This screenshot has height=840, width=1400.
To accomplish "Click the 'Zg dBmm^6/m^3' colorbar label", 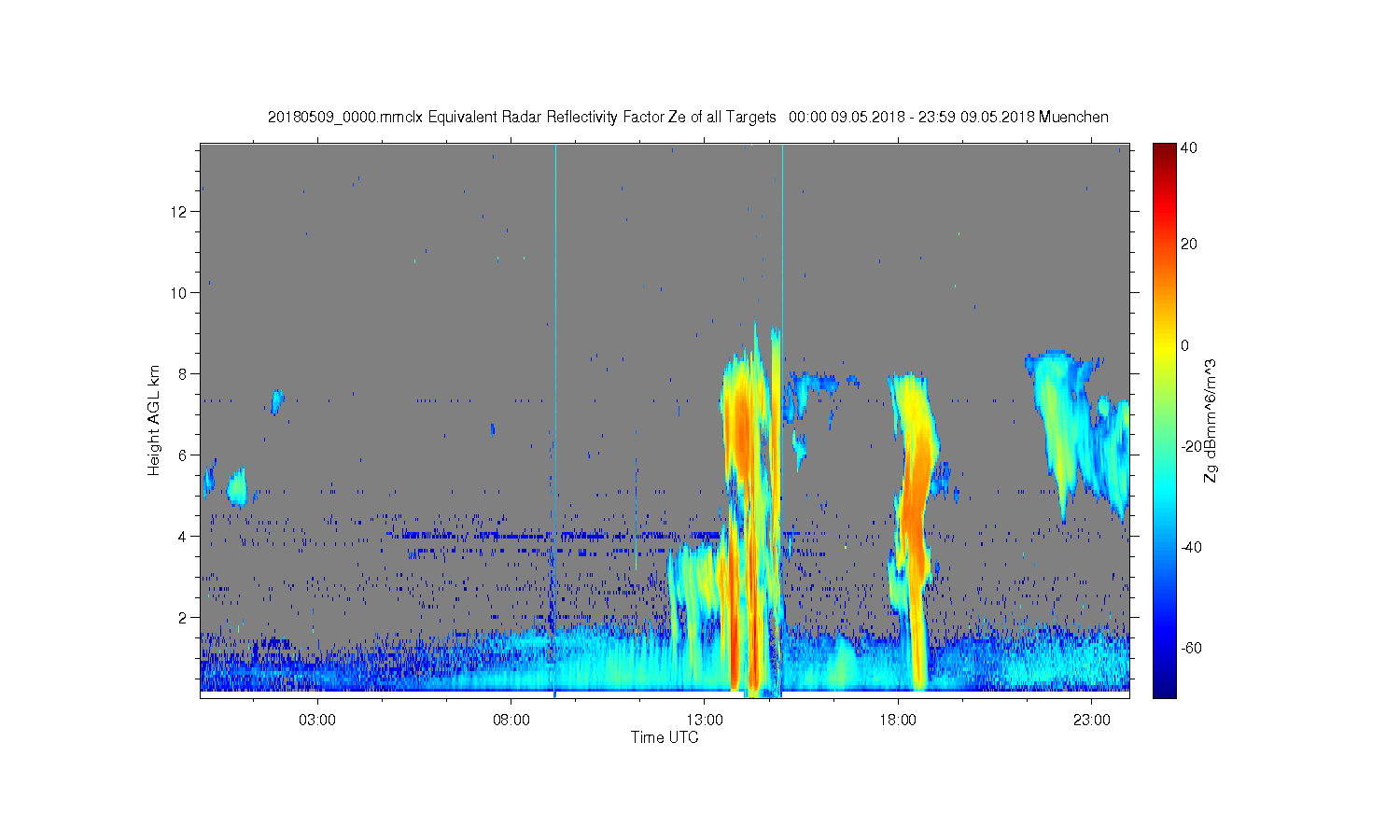I will coord(1211,420).
